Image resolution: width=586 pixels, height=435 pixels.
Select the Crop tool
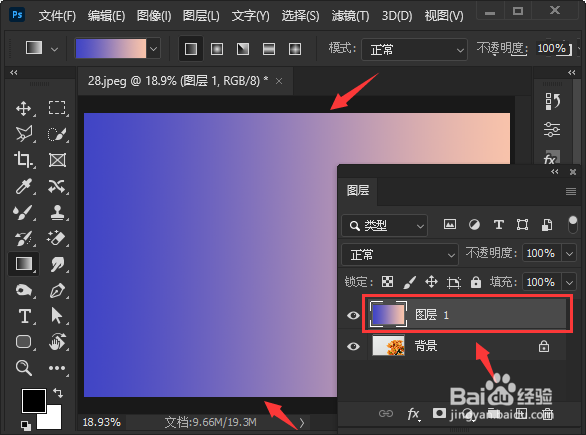(24, 160)
